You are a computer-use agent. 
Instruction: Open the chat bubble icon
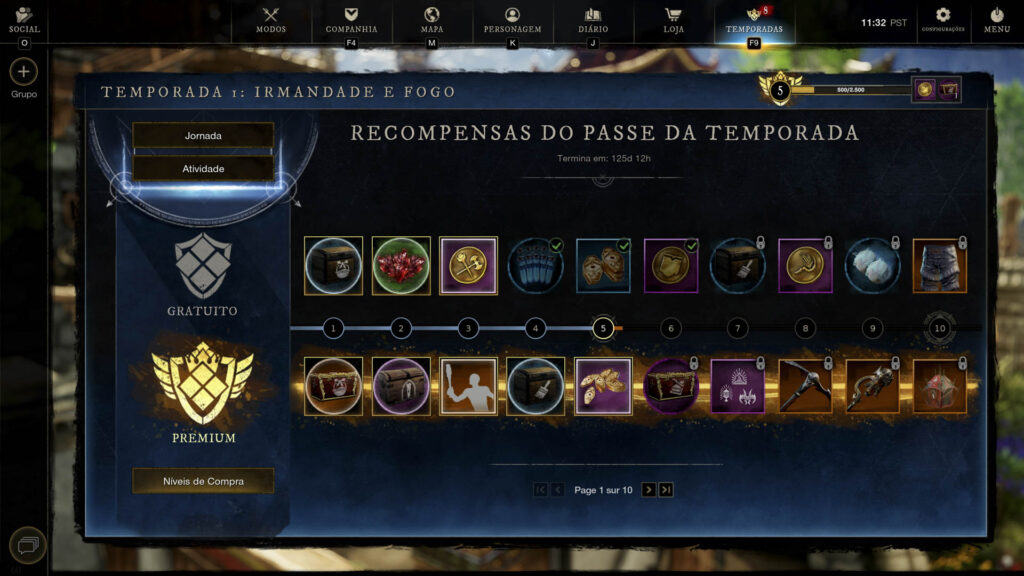[27, 545]
